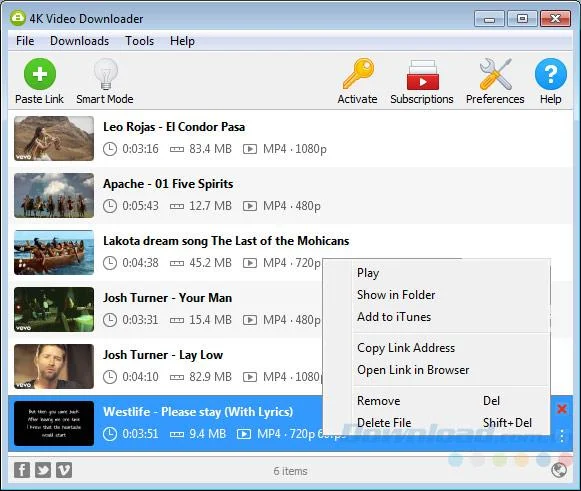Open Subscriptions from the toolbar
Screen dimensions: 581x491
[x=422, y=75]
